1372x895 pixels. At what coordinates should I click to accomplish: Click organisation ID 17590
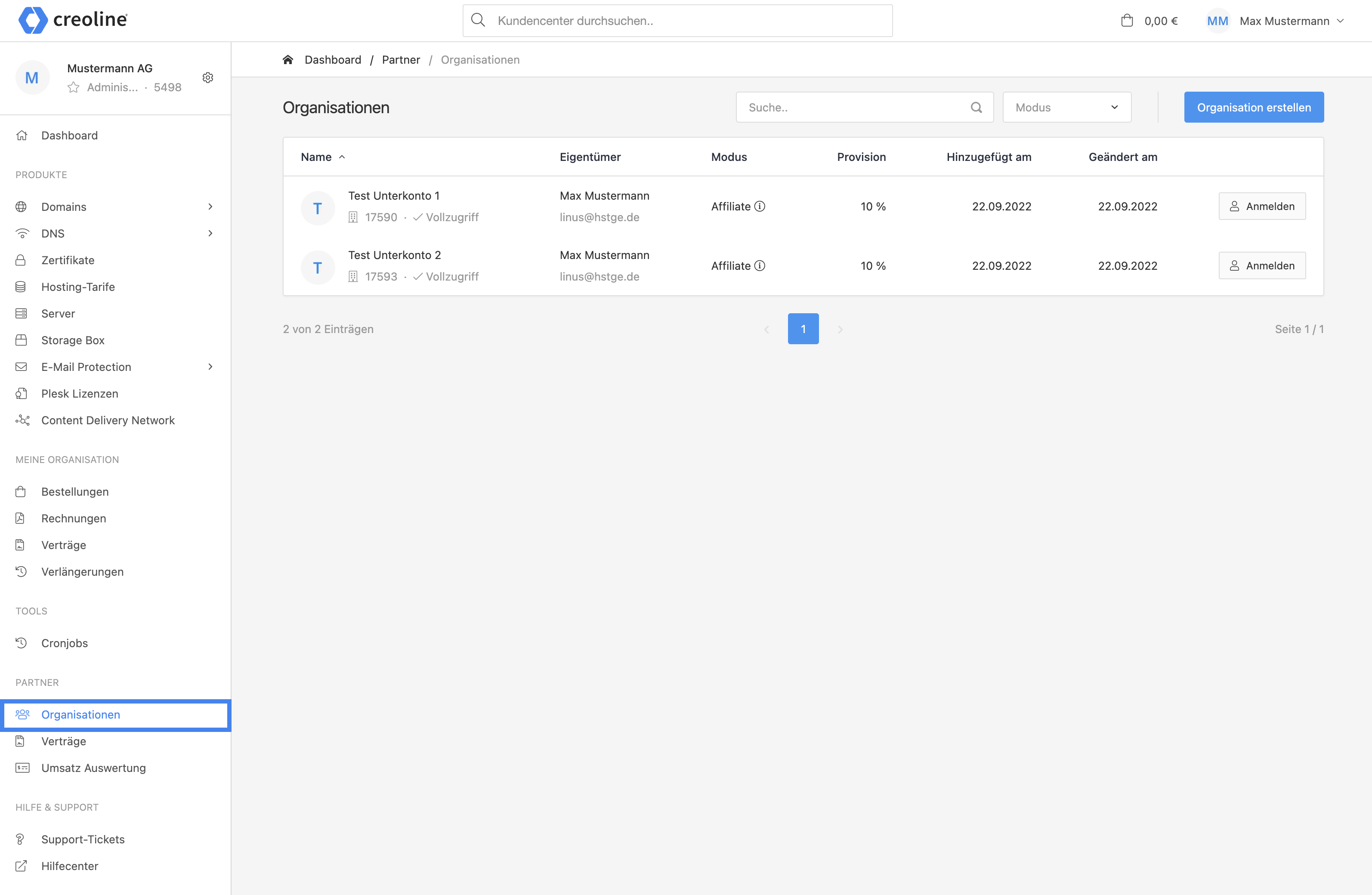tap(381, 217)
